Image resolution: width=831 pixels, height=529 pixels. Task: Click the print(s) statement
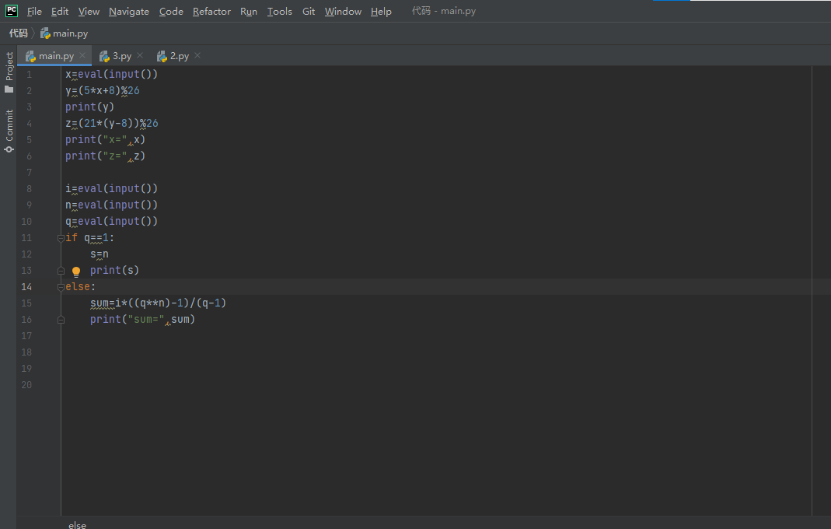tap(114, 270)
